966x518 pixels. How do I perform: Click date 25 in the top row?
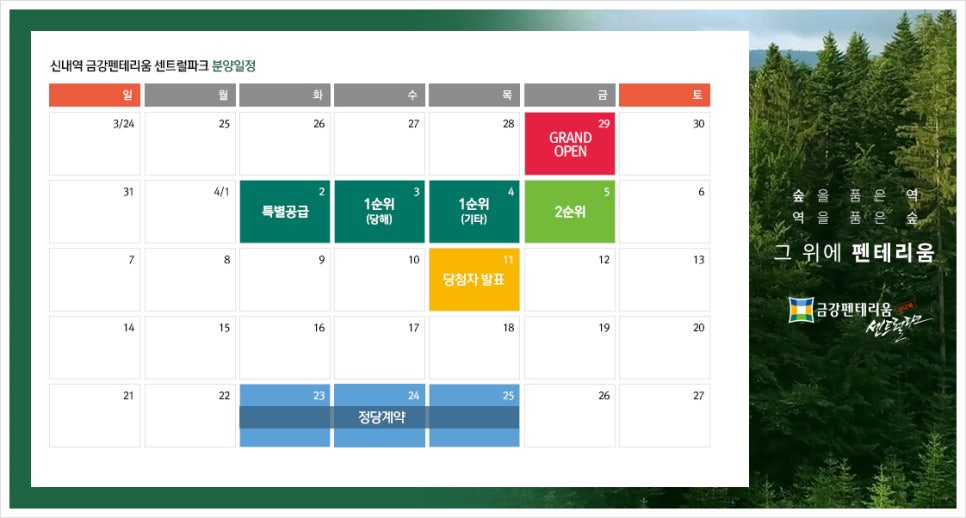tap(190, 144)
